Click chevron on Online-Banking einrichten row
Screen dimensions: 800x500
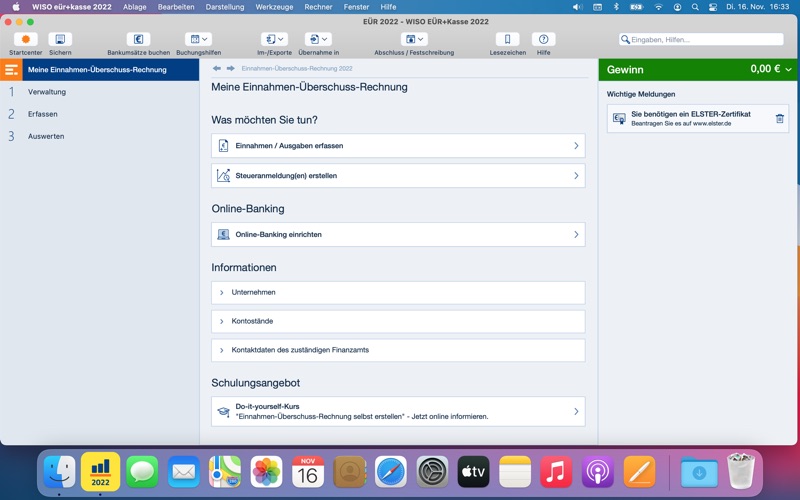point(576,235)
